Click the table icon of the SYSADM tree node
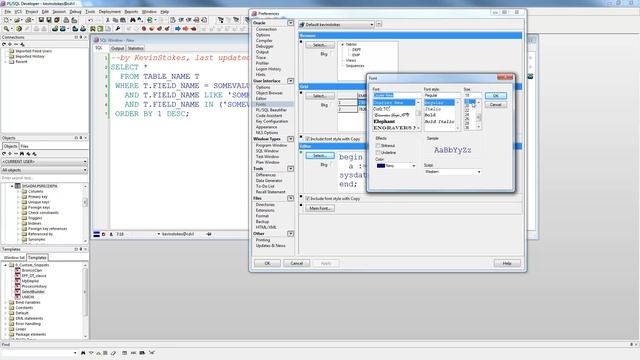 tap(18, 186)
